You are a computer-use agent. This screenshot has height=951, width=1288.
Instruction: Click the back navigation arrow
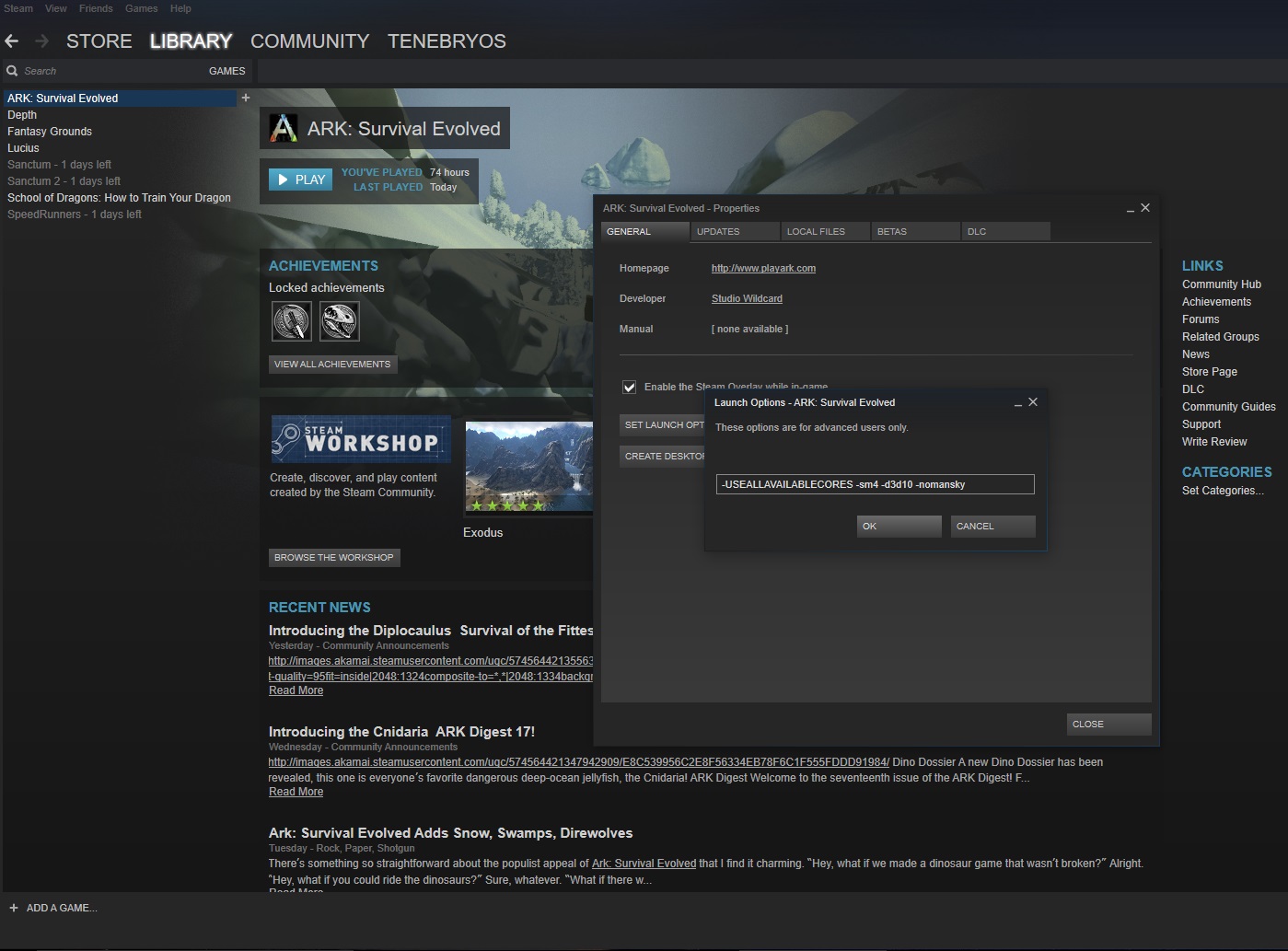[12, 41]
